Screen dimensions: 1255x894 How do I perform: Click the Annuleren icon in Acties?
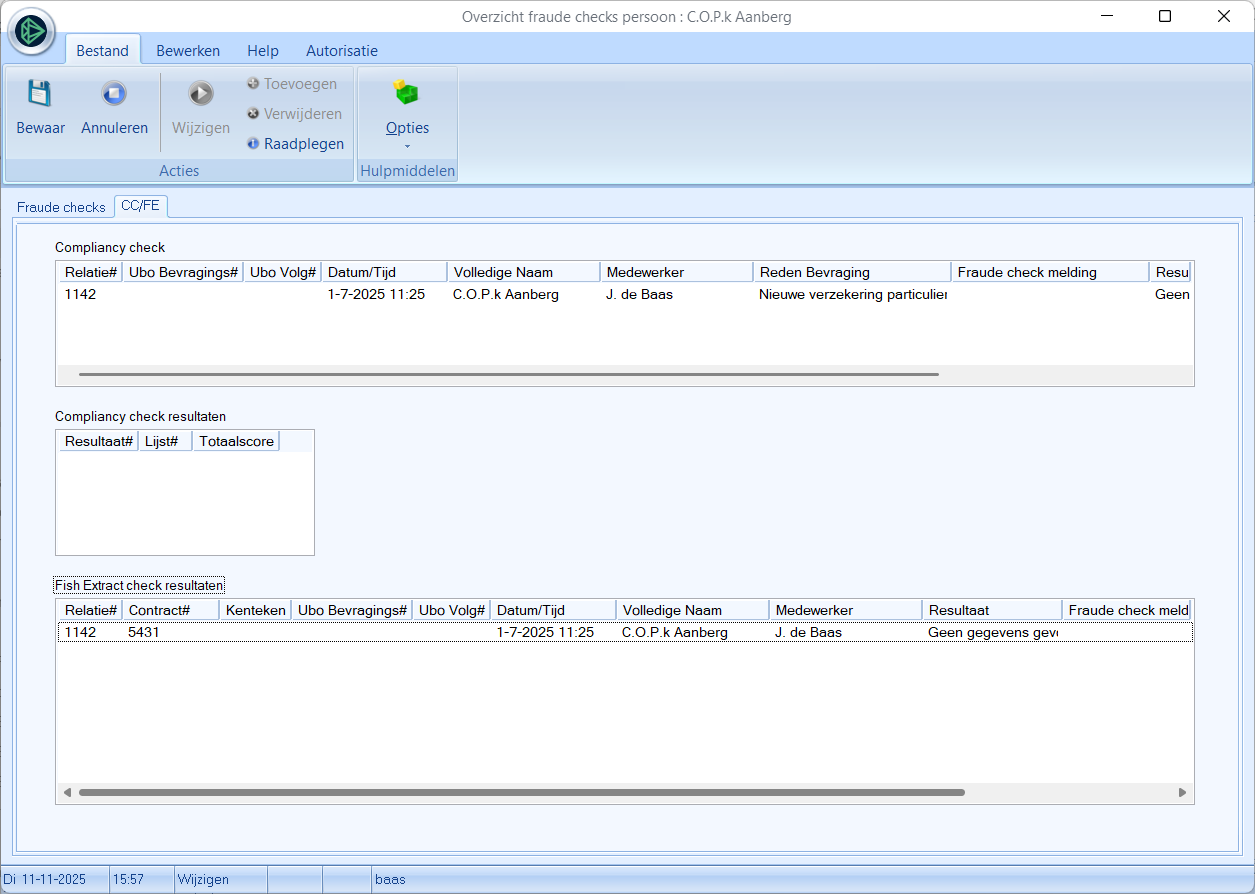tap(114, 94)
